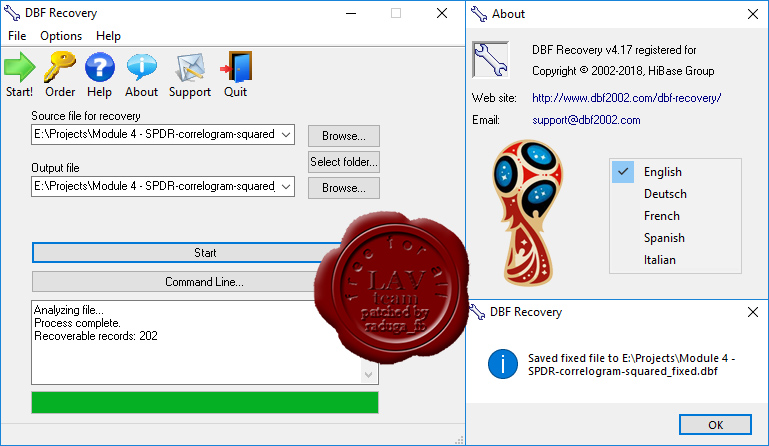Viewport: 769px width, 446px height.
Task: Click the Copyright 2002-2018 HiBase Group text
Action: coord(623,71)
